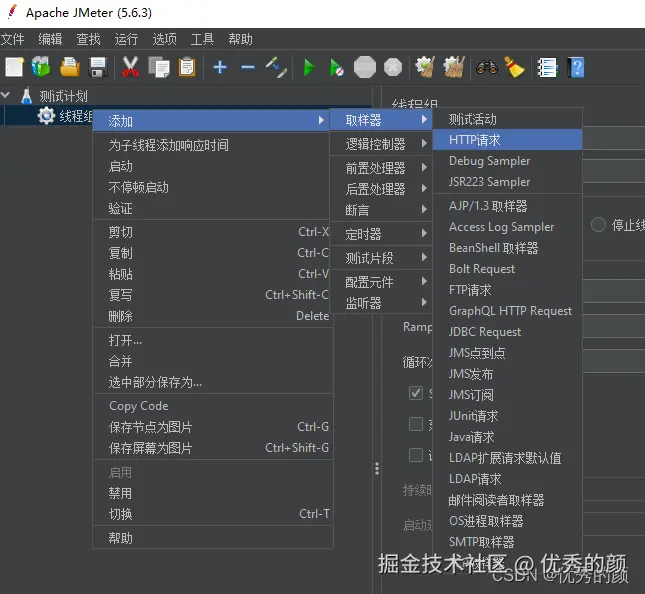Open the 后置处理器 submenu
Image resolution: width=645 pixels, height=594 pixels.
click(x=381, y=189)
